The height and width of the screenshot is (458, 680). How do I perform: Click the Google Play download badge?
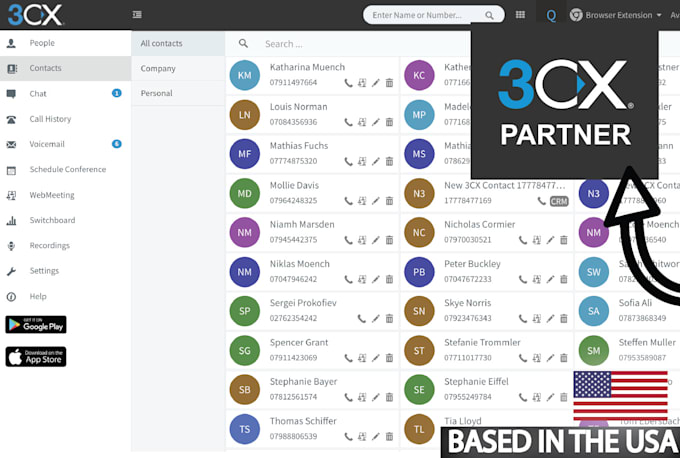36,324
